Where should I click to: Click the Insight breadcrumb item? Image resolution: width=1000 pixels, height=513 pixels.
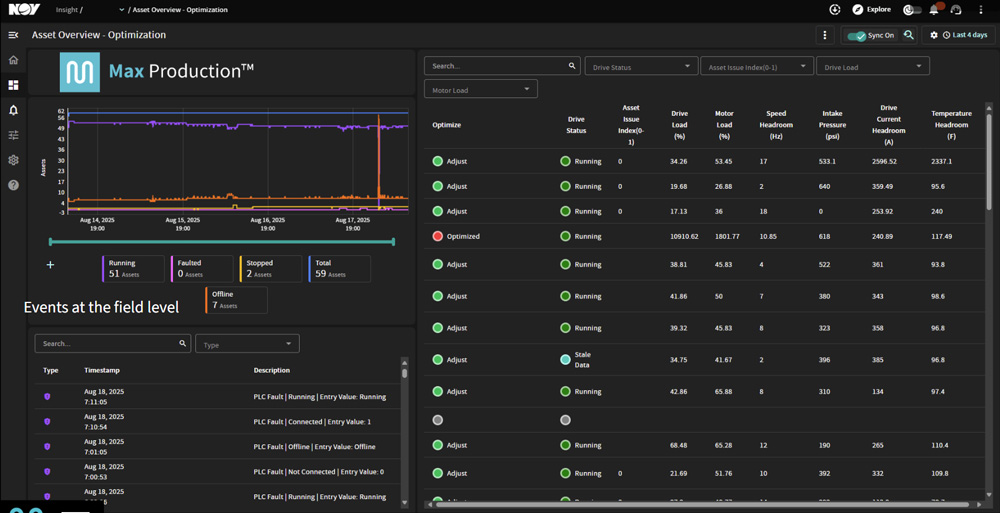pos(66,10)
